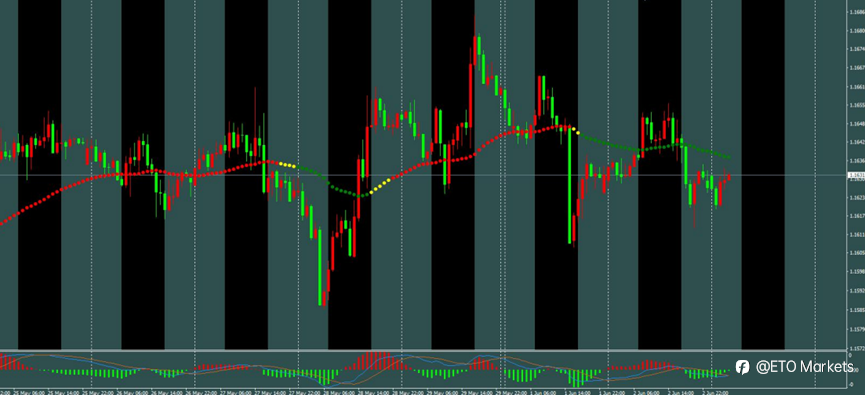
Task: Click the 1.1648 price axis label
Action: pyautogui.click(x=858, y=124)
